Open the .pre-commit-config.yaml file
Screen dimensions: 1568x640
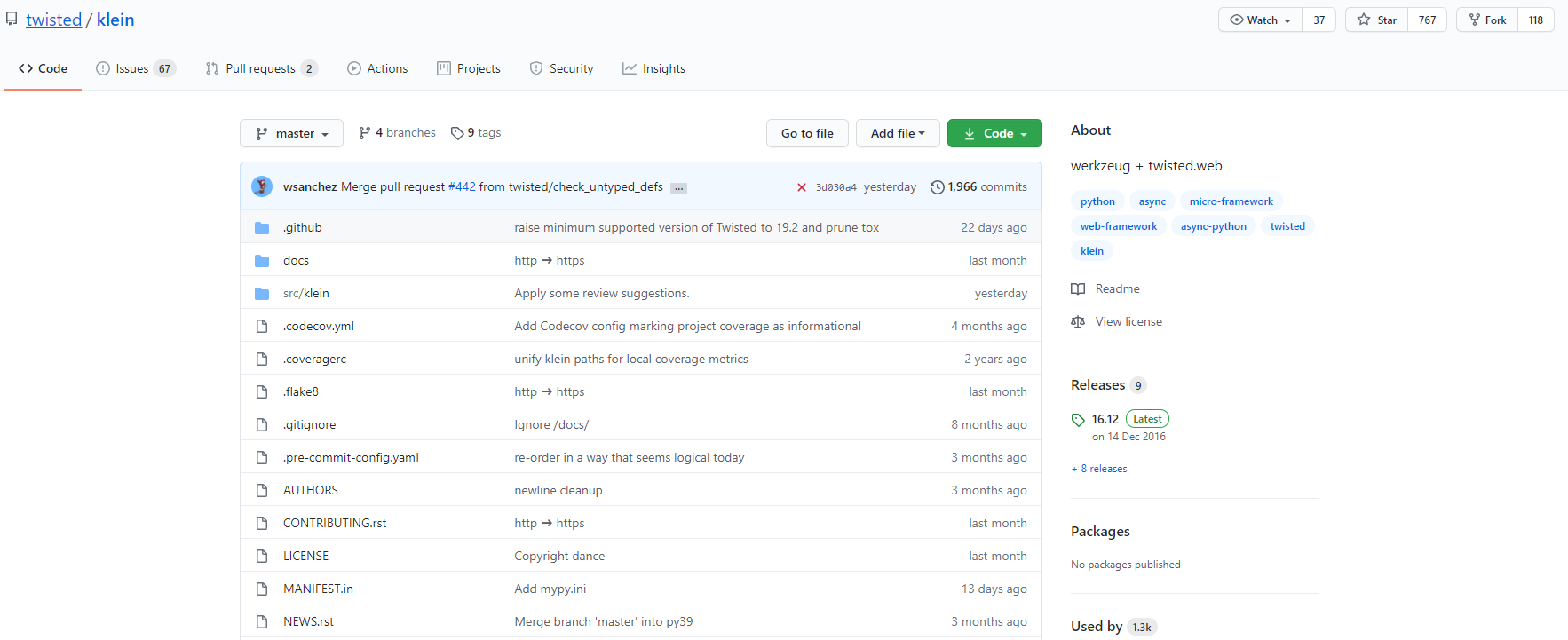351,458
